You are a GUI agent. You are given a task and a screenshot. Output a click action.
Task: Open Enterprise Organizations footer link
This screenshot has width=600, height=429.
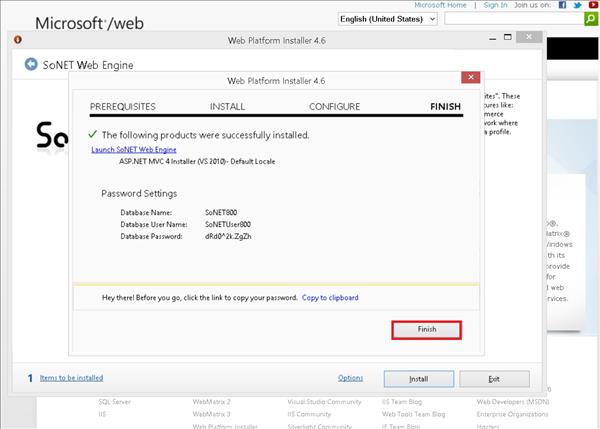(512, 414)
